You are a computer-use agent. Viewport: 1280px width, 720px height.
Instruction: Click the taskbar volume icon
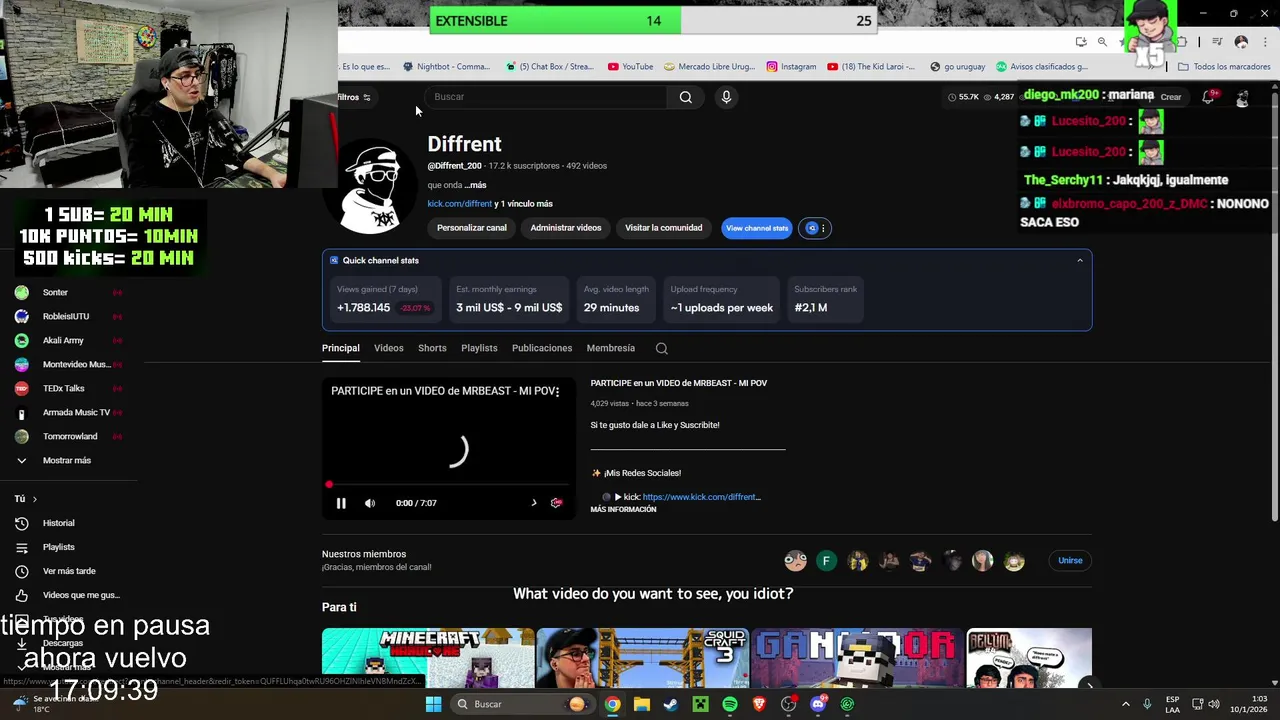(x=1214, y=704)
